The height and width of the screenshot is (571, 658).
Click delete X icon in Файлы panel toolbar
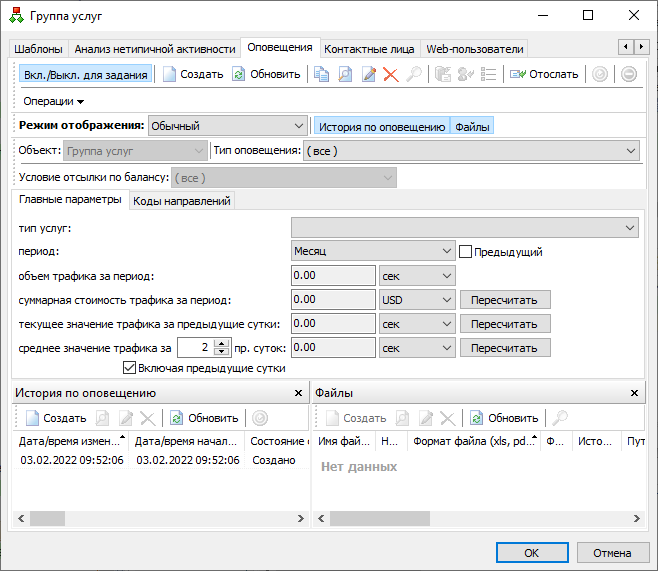click(x=448, y=418)
